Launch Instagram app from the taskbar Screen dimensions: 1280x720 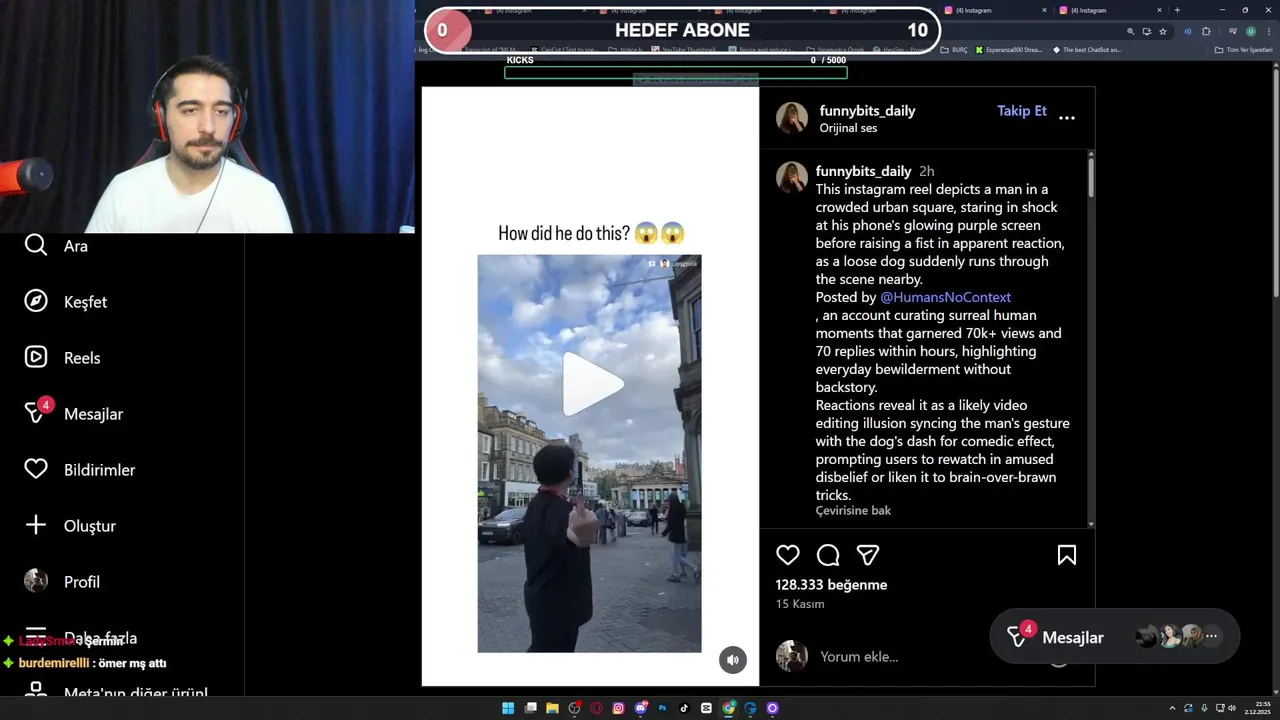pyautogui.click(x=618, y=708)
